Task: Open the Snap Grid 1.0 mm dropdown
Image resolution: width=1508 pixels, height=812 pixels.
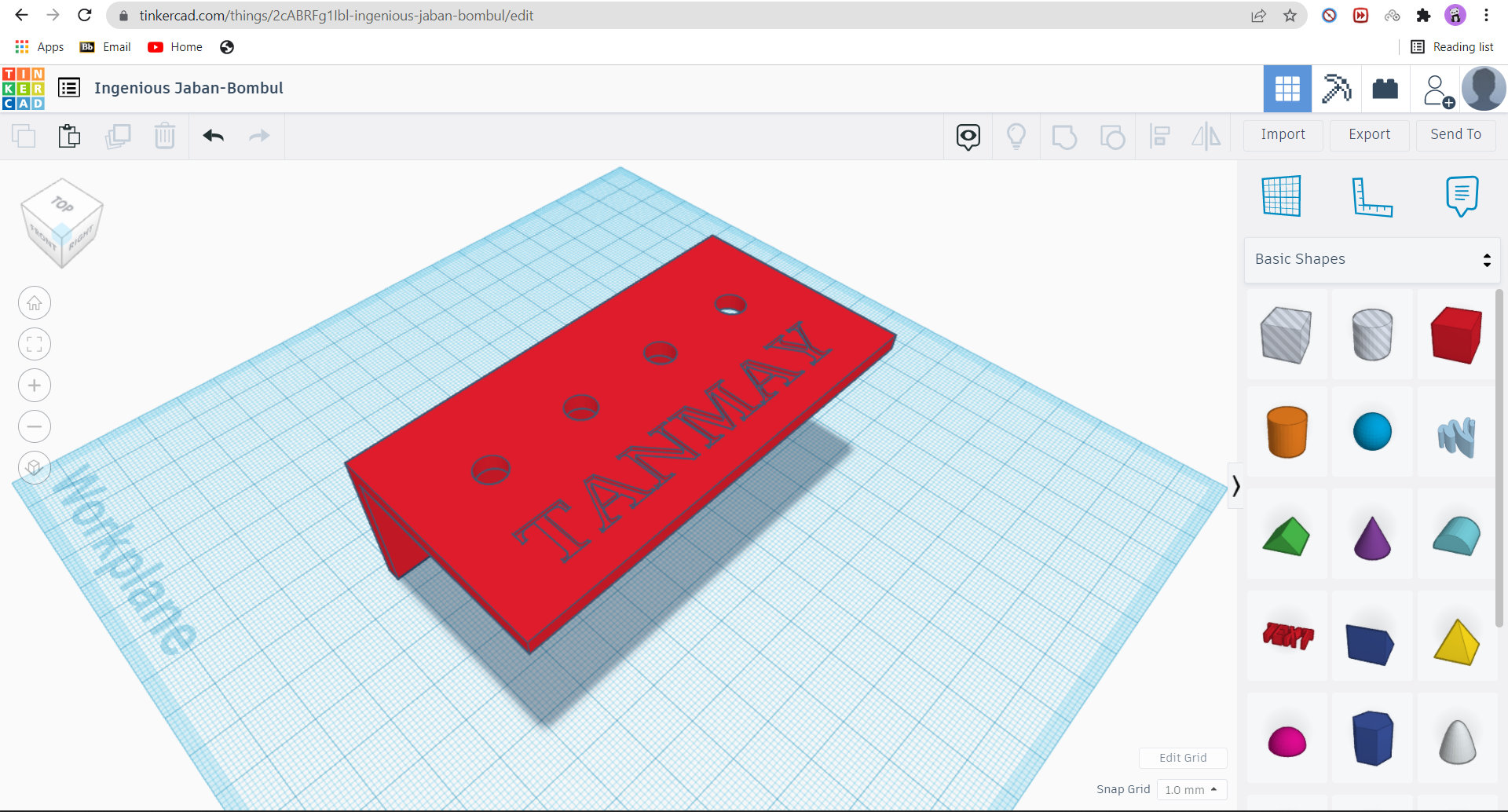Action: 1191,789
